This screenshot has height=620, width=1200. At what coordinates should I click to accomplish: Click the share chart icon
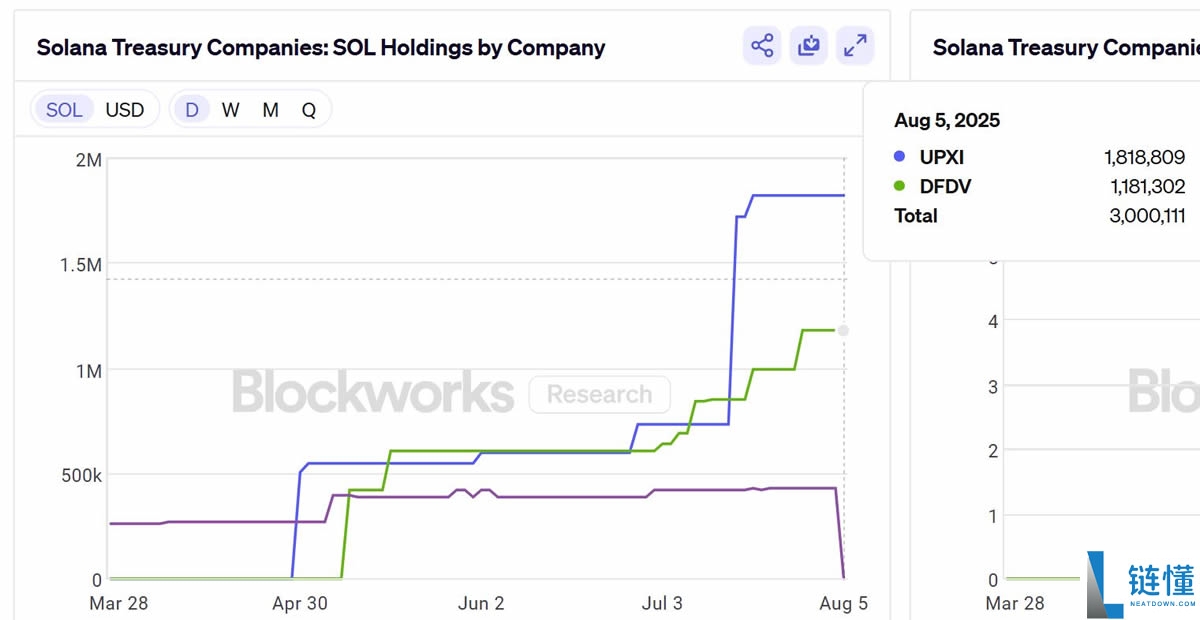click(x=762, y=46)
